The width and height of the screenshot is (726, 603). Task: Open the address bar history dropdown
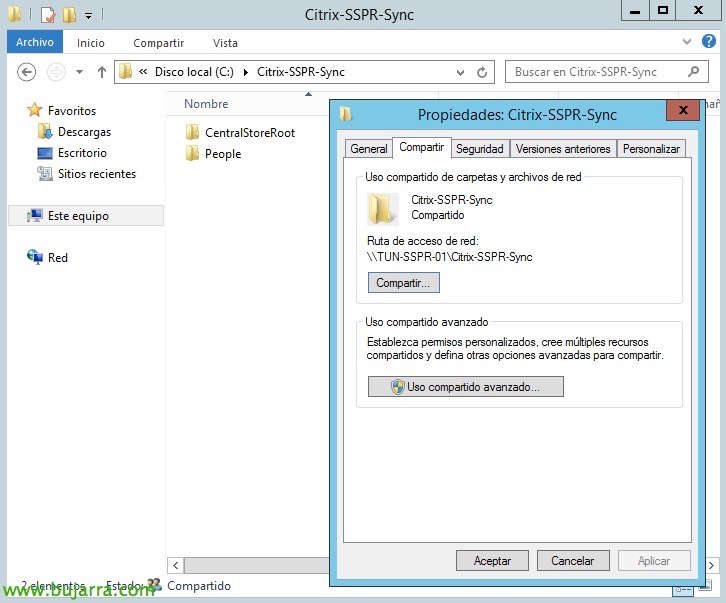tap(460, 73)
